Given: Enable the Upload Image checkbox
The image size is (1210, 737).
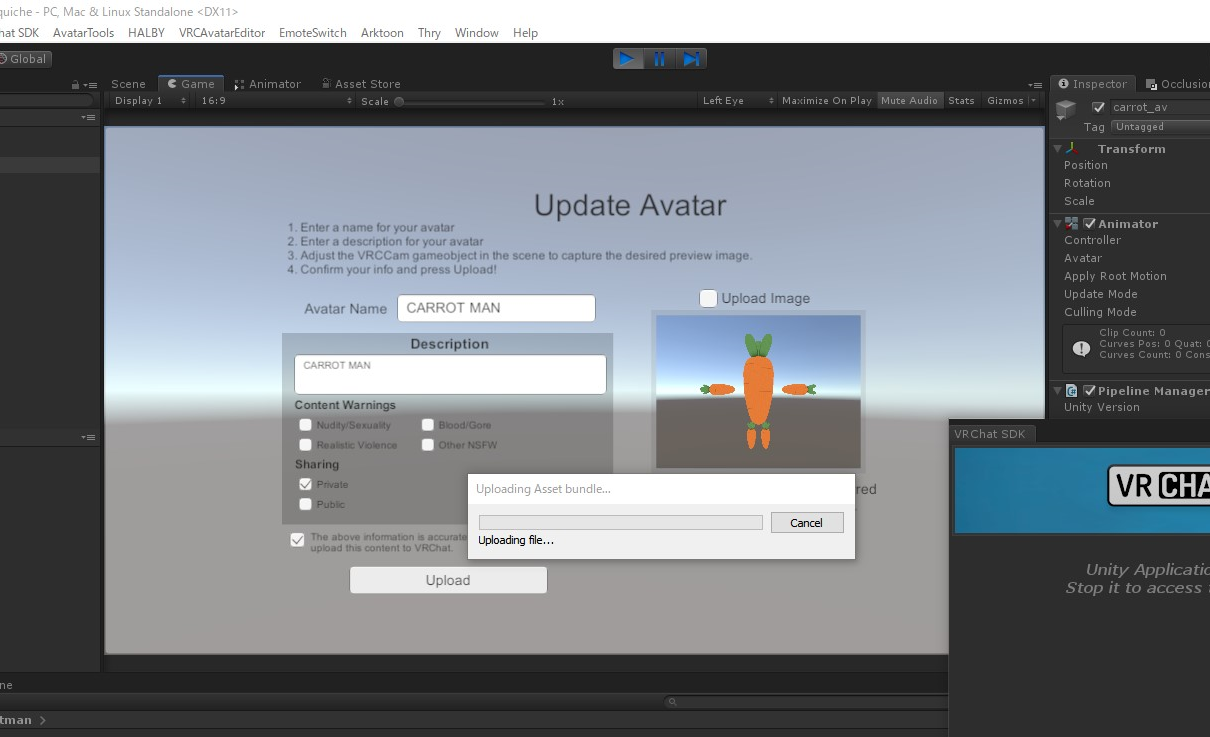Looking at the screenshot, I should tap(708, 298).
